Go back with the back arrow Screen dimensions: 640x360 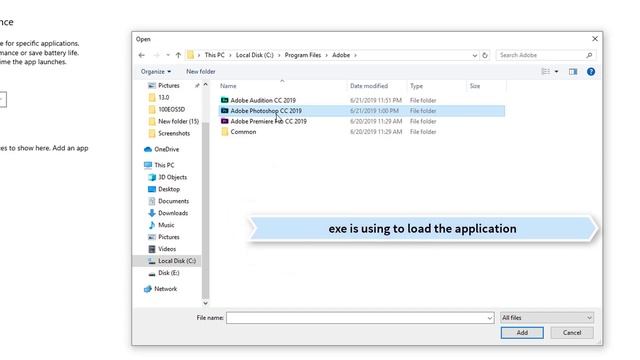(142, 55)
